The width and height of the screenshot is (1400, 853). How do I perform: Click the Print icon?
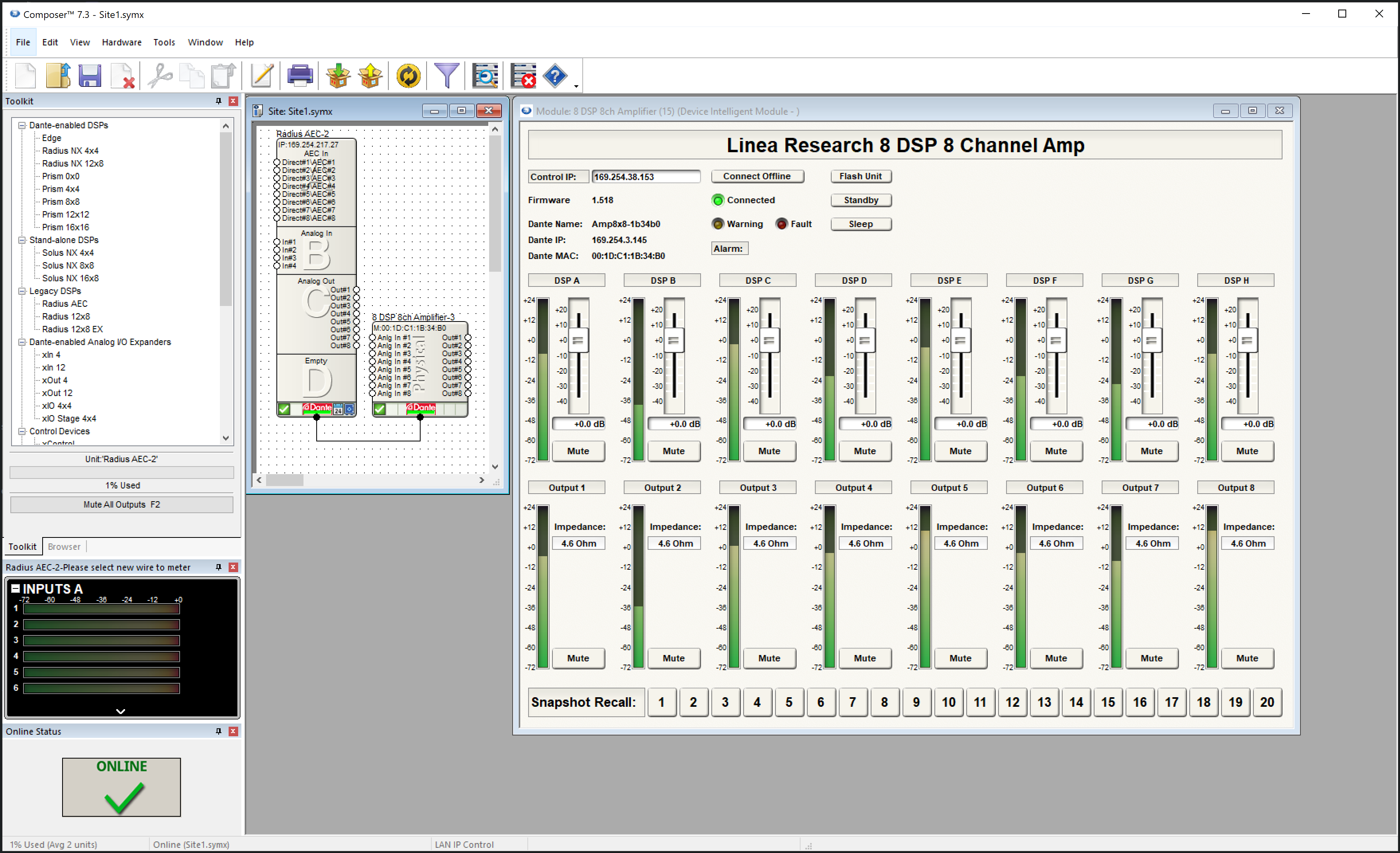tap(300, 76)
